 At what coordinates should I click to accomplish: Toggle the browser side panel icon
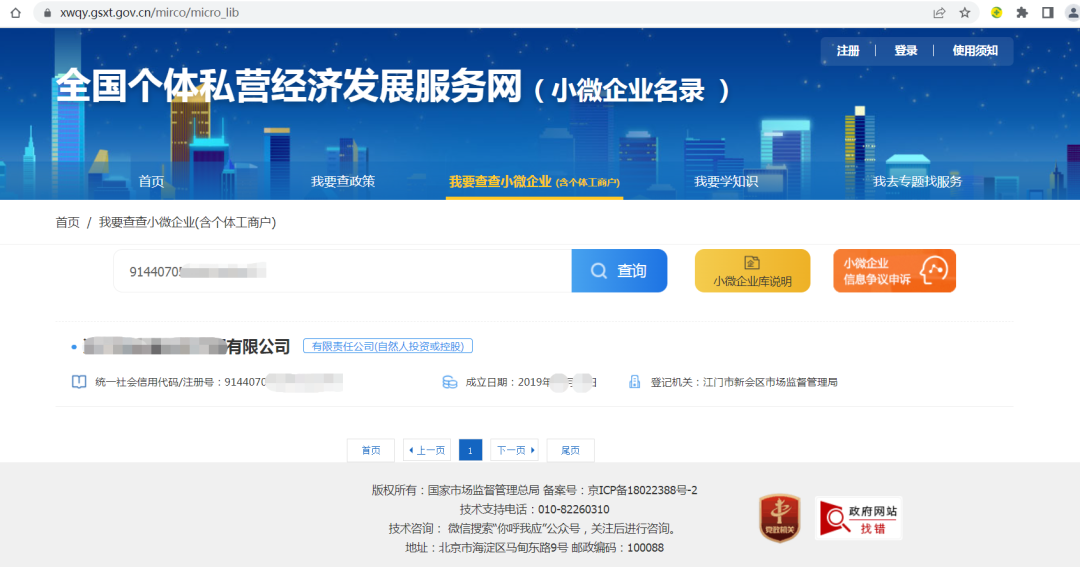tap(1048, 13)
